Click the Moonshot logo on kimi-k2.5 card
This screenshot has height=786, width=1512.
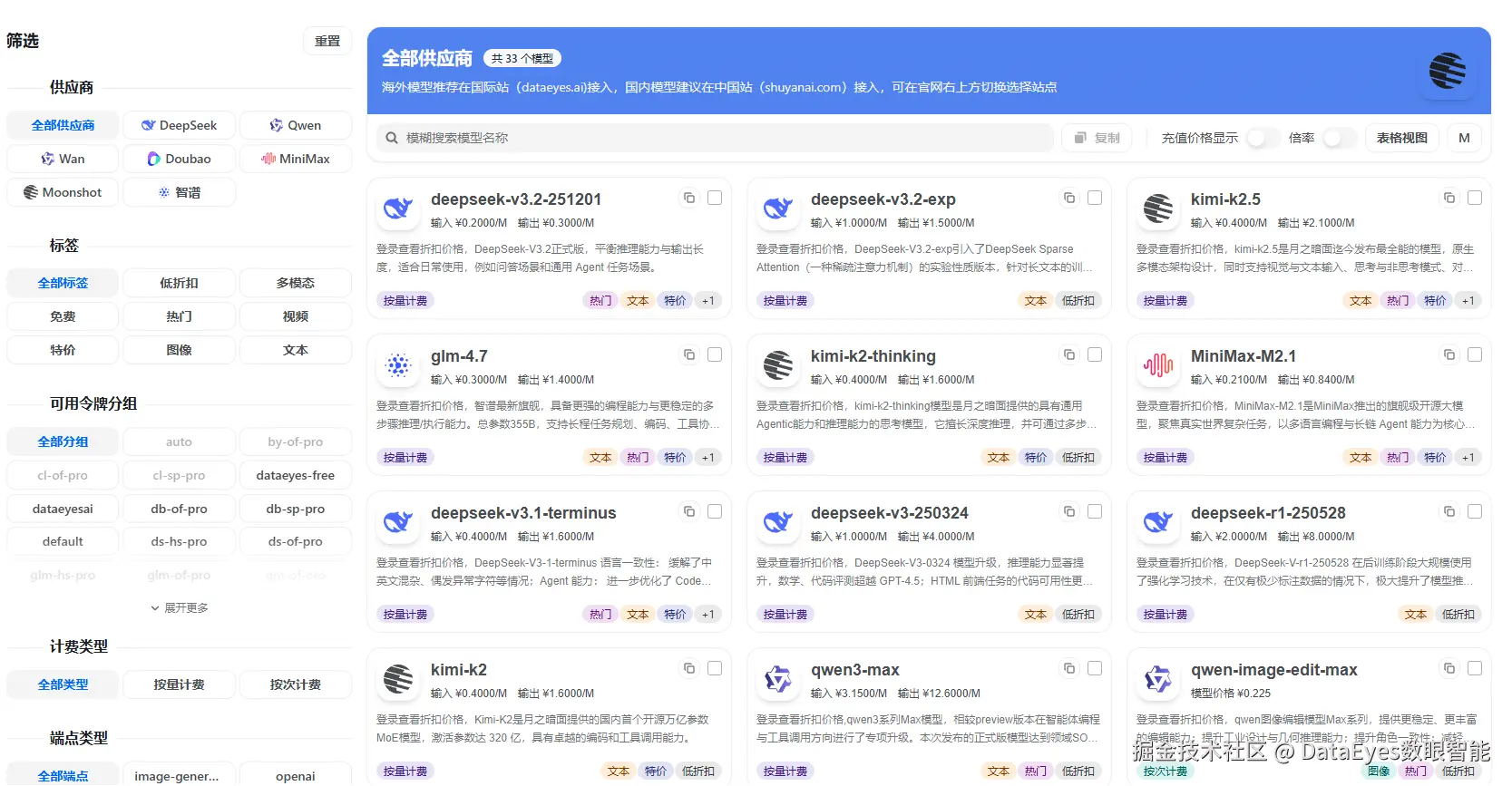click(x=1158, y=209)
